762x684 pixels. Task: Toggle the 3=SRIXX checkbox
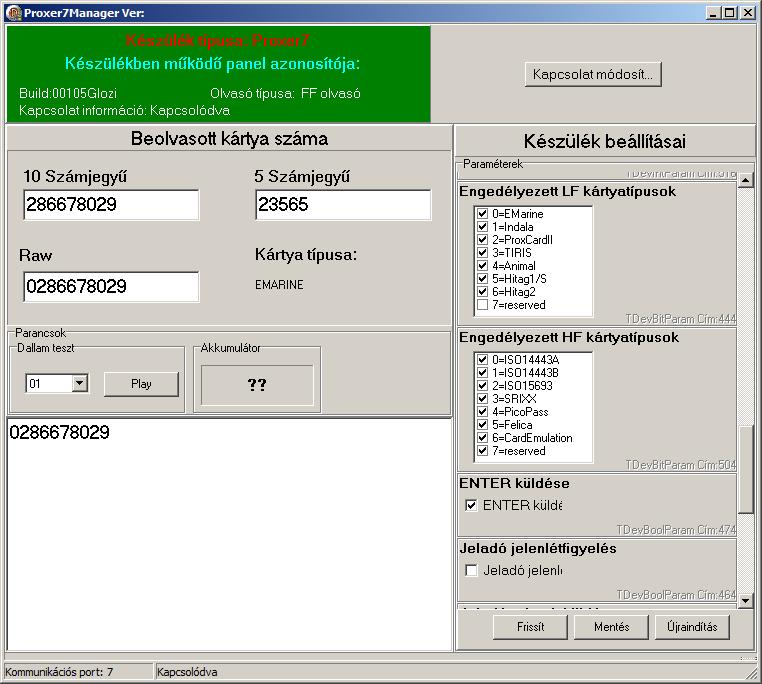point(482,399)
